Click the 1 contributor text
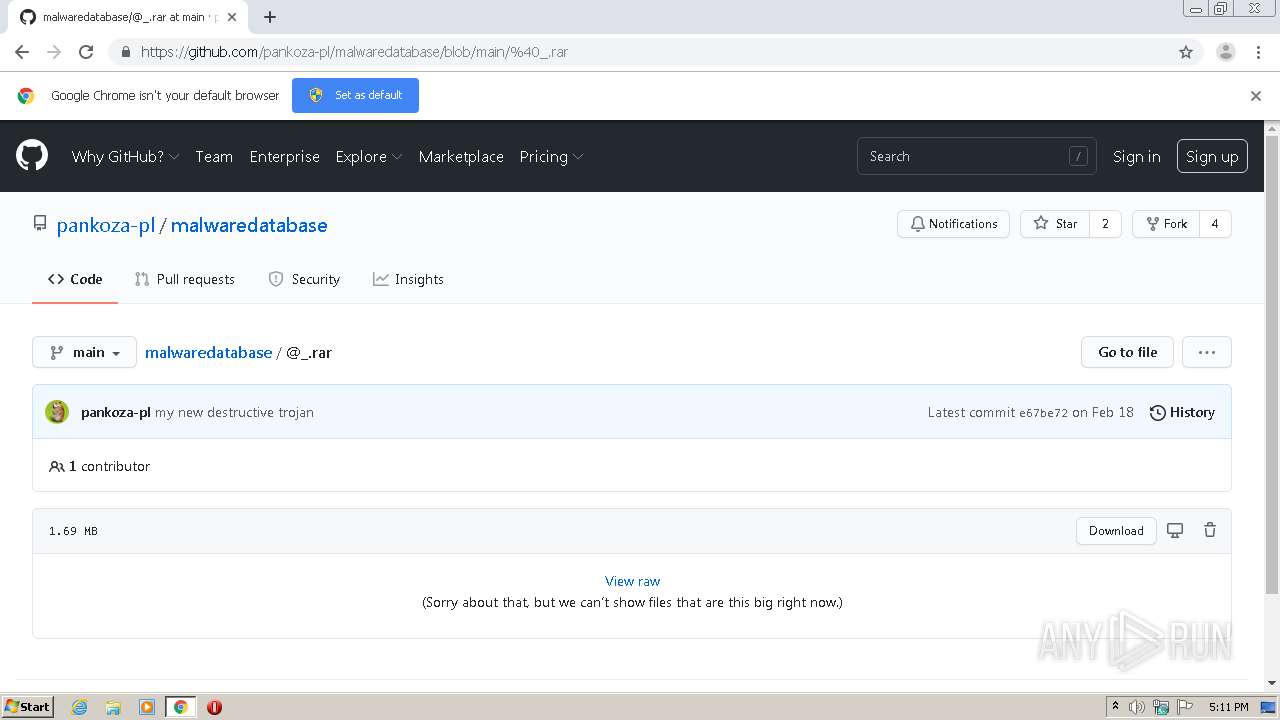The height and width of the screenshot is (720, 1280). pyautogui.click(x=109, y=466)
